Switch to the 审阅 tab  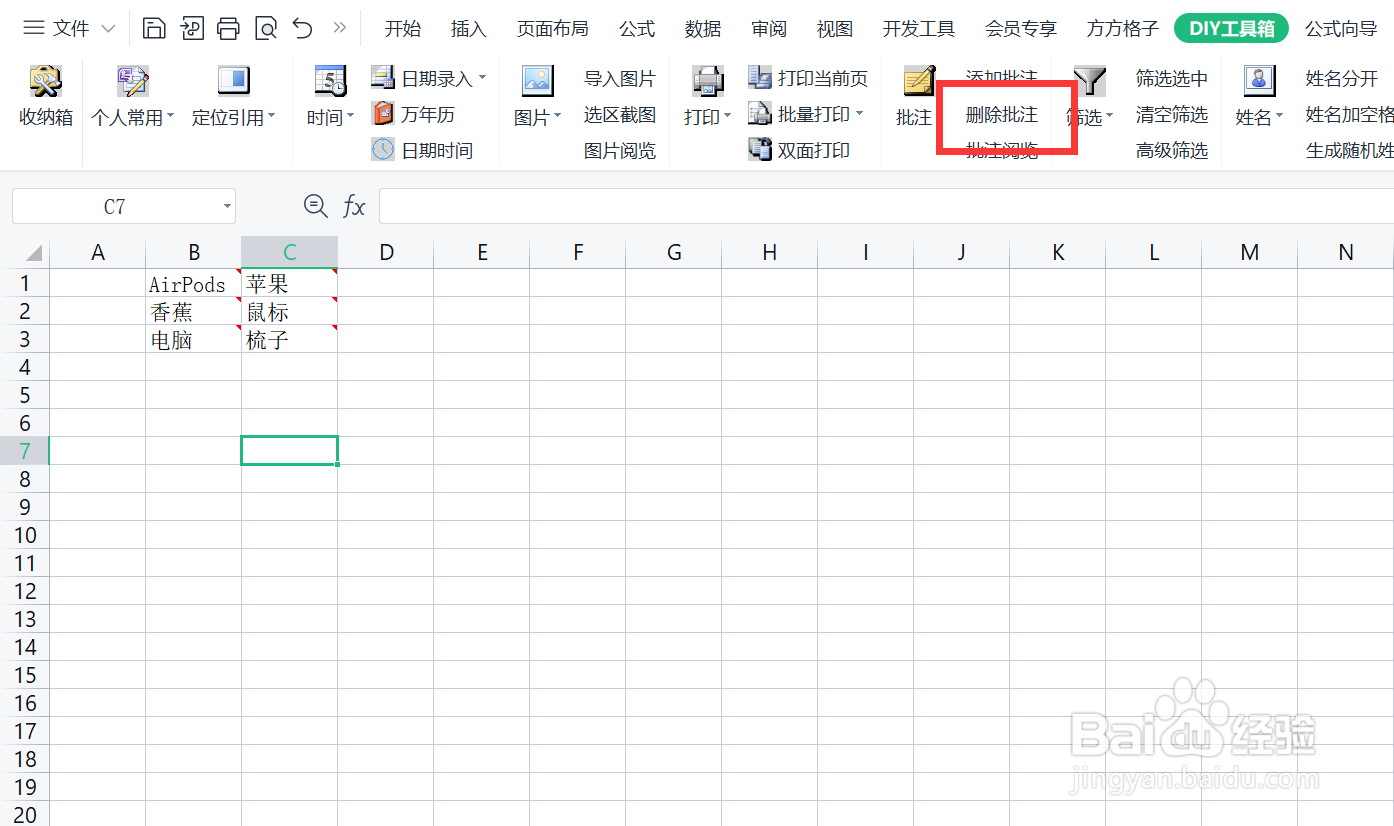(769, 29)
